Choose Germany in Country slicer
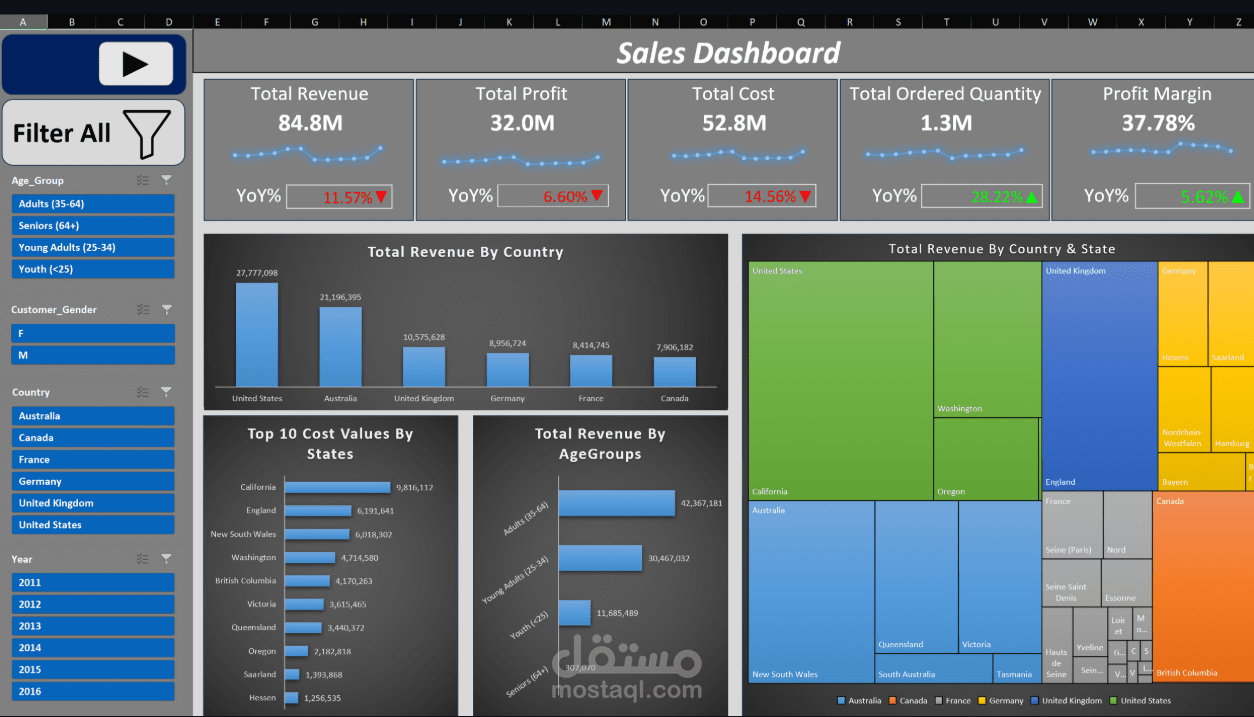 93,481
